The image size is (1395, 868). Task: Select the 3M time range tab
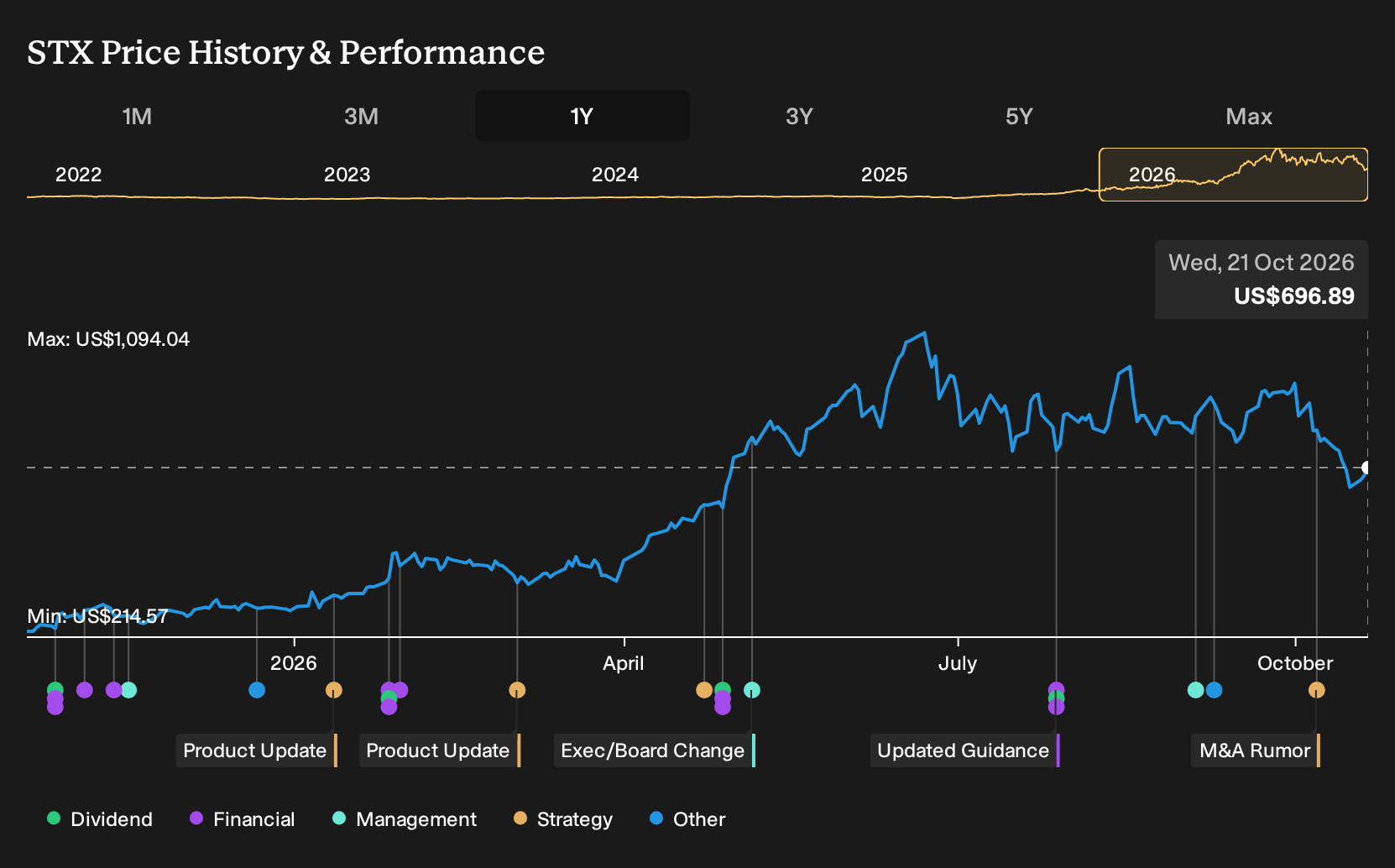tap(361, 117)
